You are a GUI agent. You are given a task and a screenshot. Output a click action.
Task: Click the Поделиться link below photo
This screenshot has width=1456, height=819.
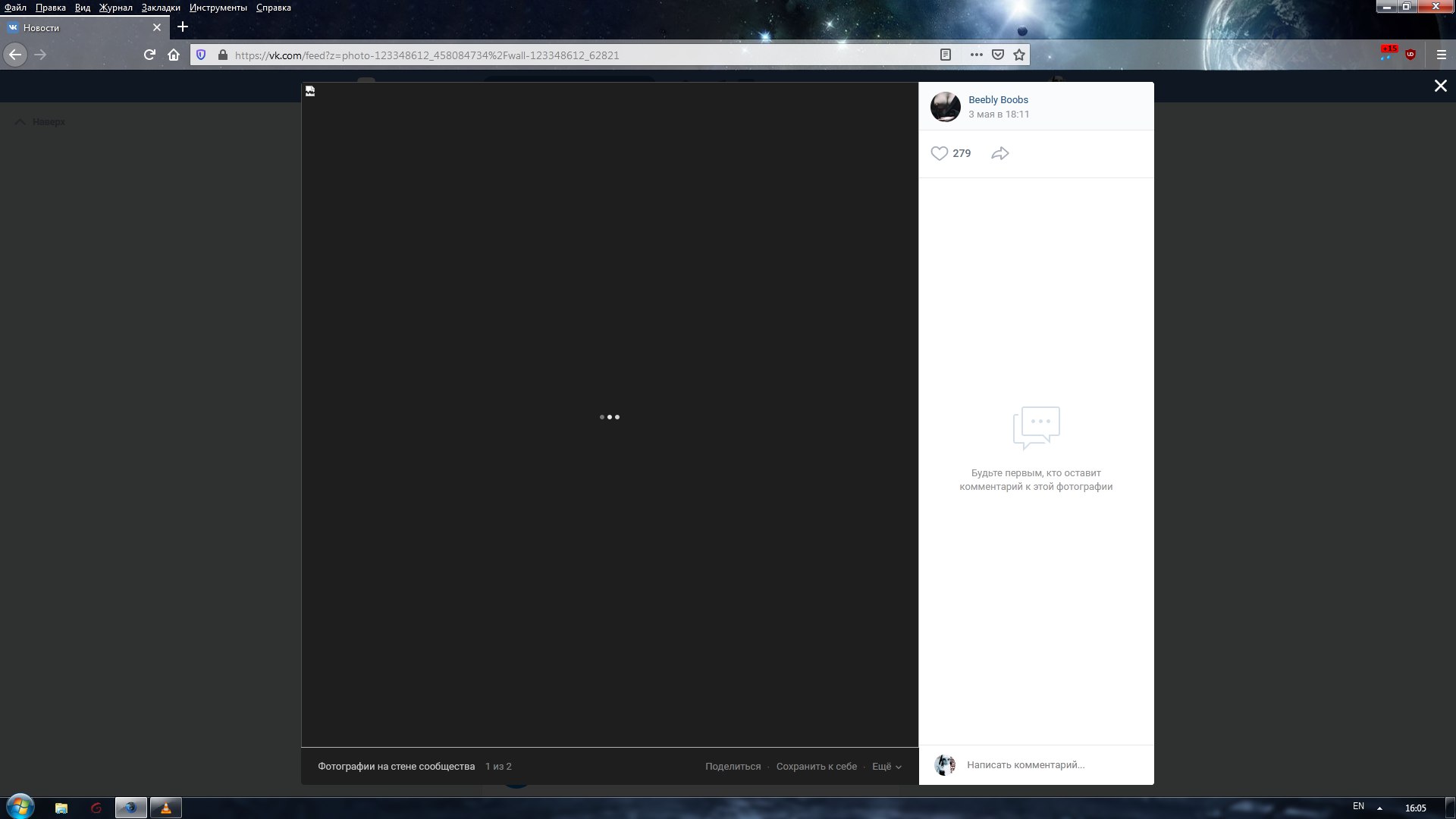pos(733,767)
